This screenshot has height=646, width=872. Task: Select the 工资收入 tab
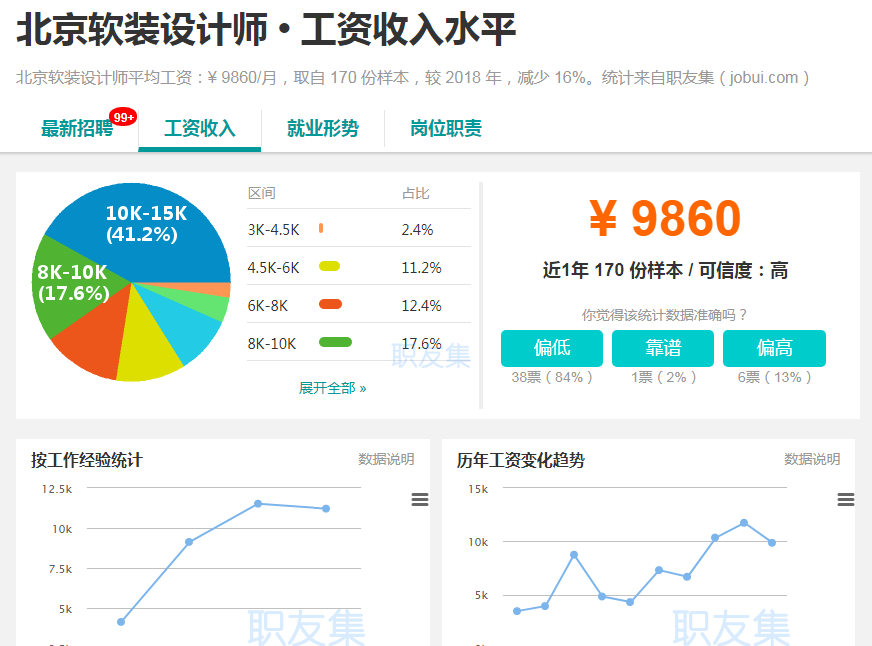200,128
